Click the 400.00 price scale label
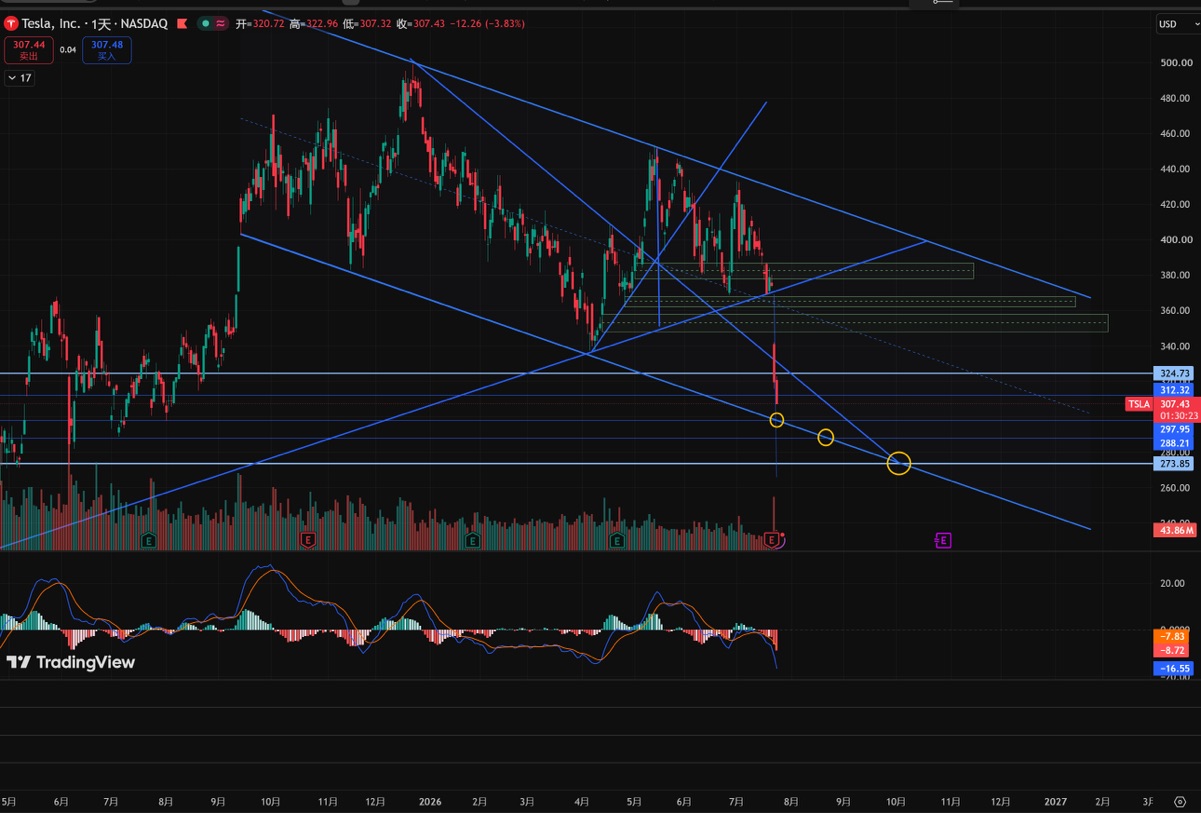Viewport: 1201px width, 813px height. point(1174,240)
